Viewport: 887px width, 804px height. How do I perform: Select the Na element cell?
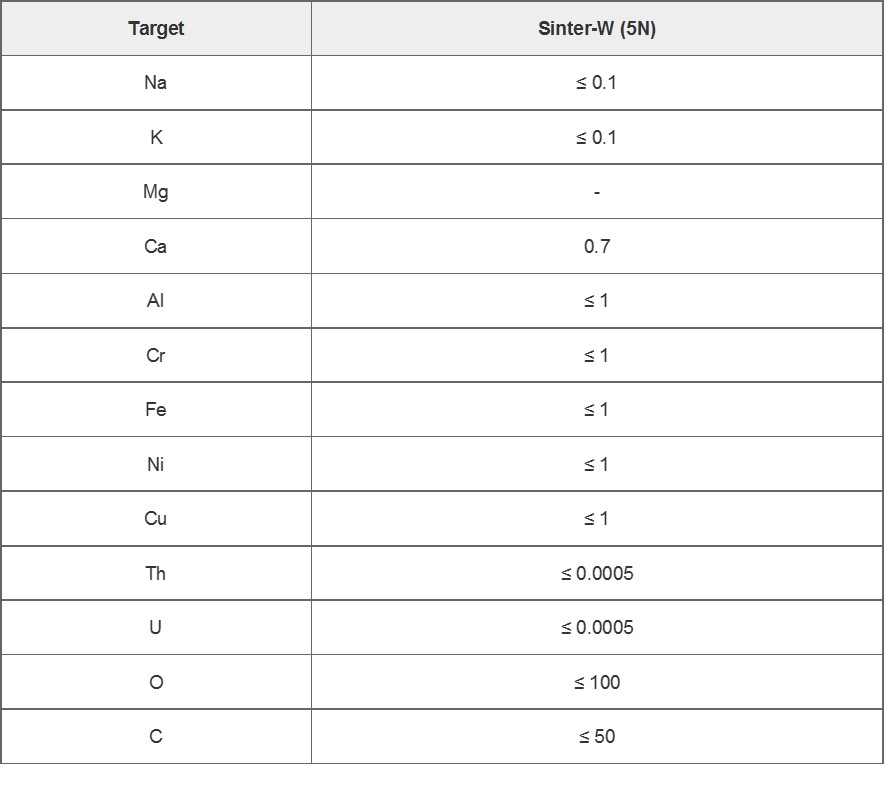(x=156, y=83)
